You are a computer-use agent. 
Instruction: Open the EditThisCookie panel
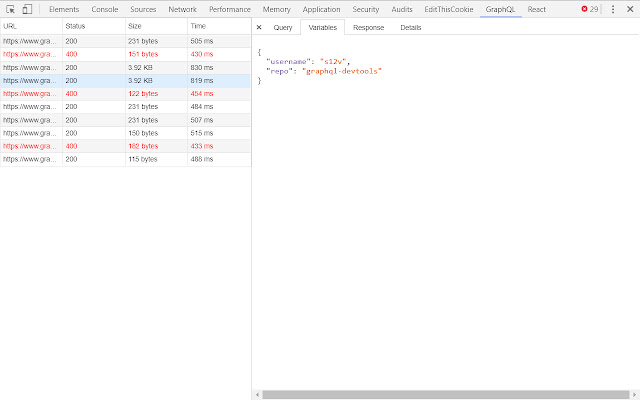(x=447, y=9)
